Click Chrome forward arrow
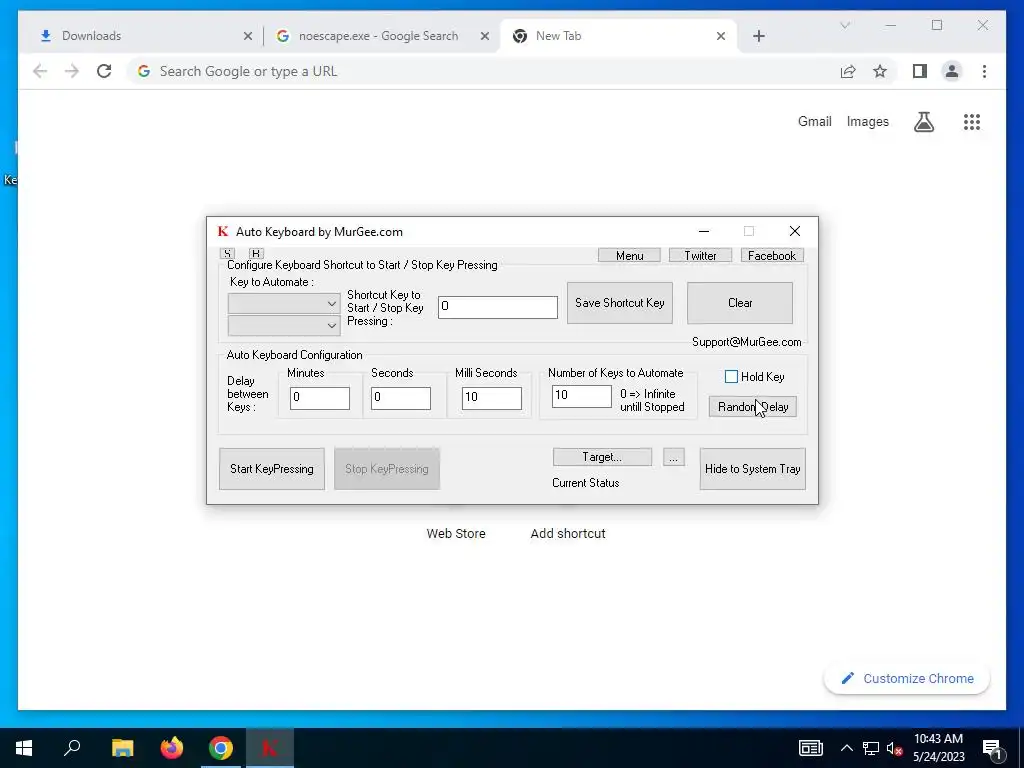The image size is (1024, 768). (72, 71)
